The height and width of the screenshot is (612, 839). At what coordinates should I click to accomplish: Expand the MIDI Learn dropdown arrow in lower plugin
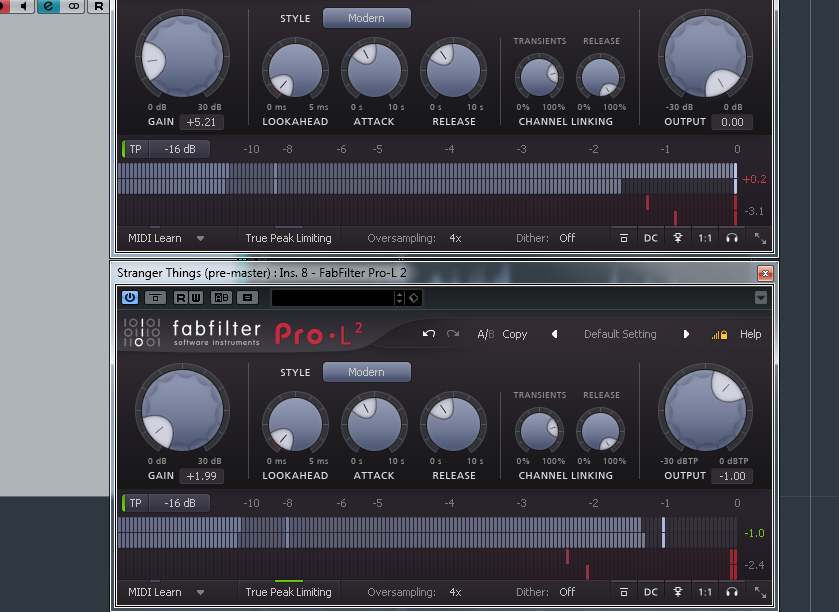(x=200, y=592)
